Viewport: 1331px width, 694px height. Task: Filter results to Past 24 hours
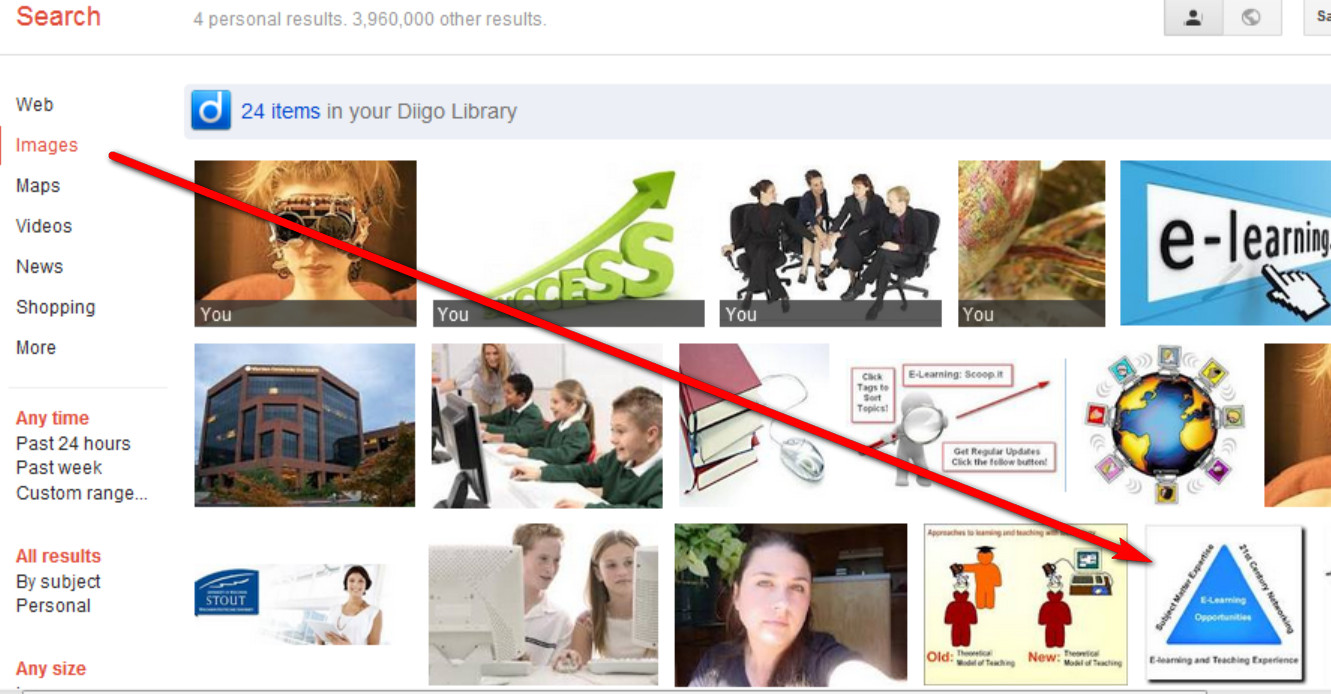coord(73,443)
